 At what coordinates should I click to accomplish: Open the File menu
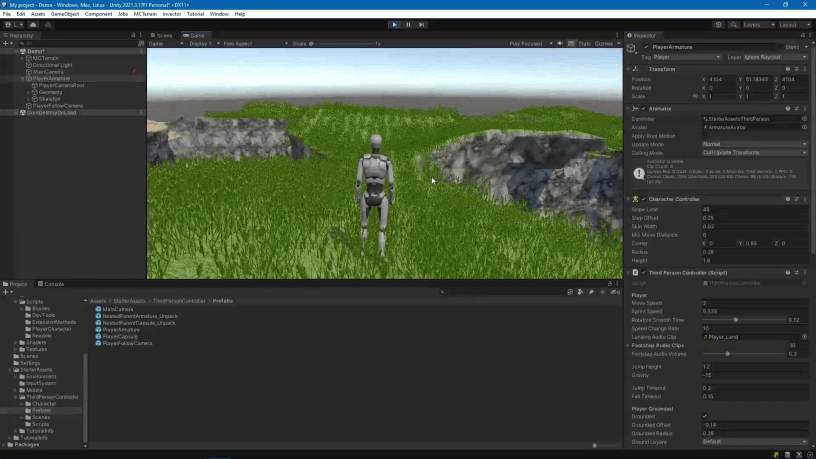pos(7,14)
